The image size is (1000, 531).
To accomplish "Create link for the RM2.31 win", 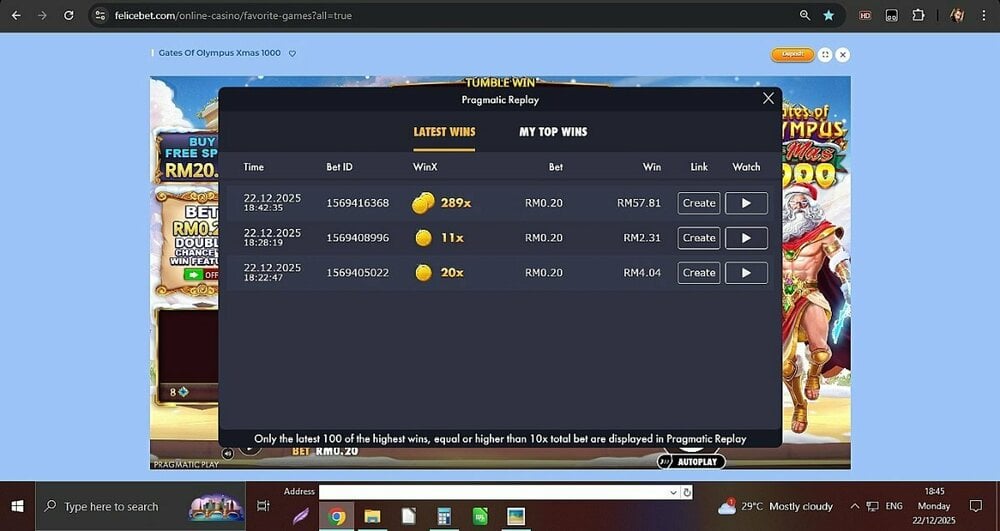I will [699, 238].
